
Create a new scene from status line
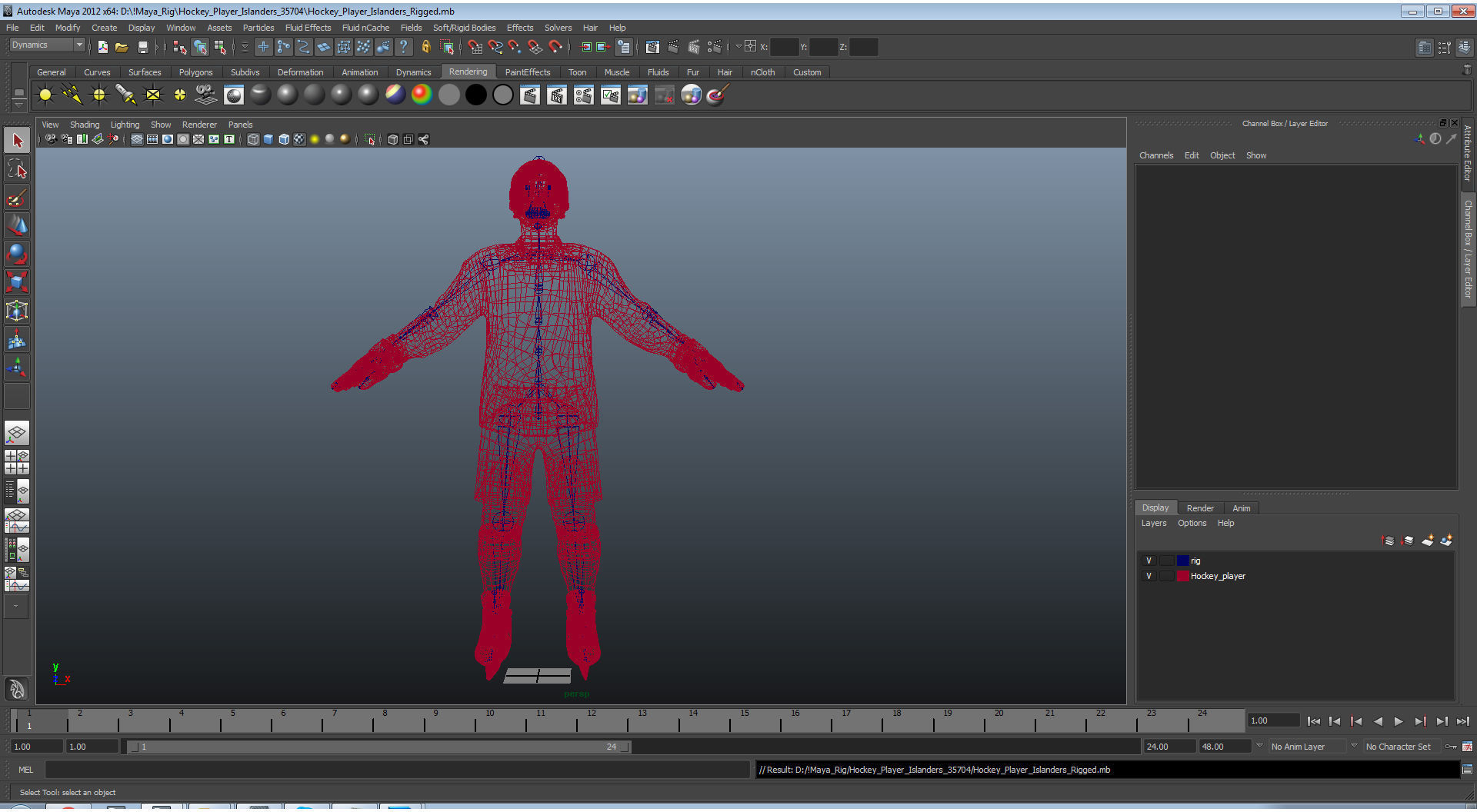pos(103,47)
